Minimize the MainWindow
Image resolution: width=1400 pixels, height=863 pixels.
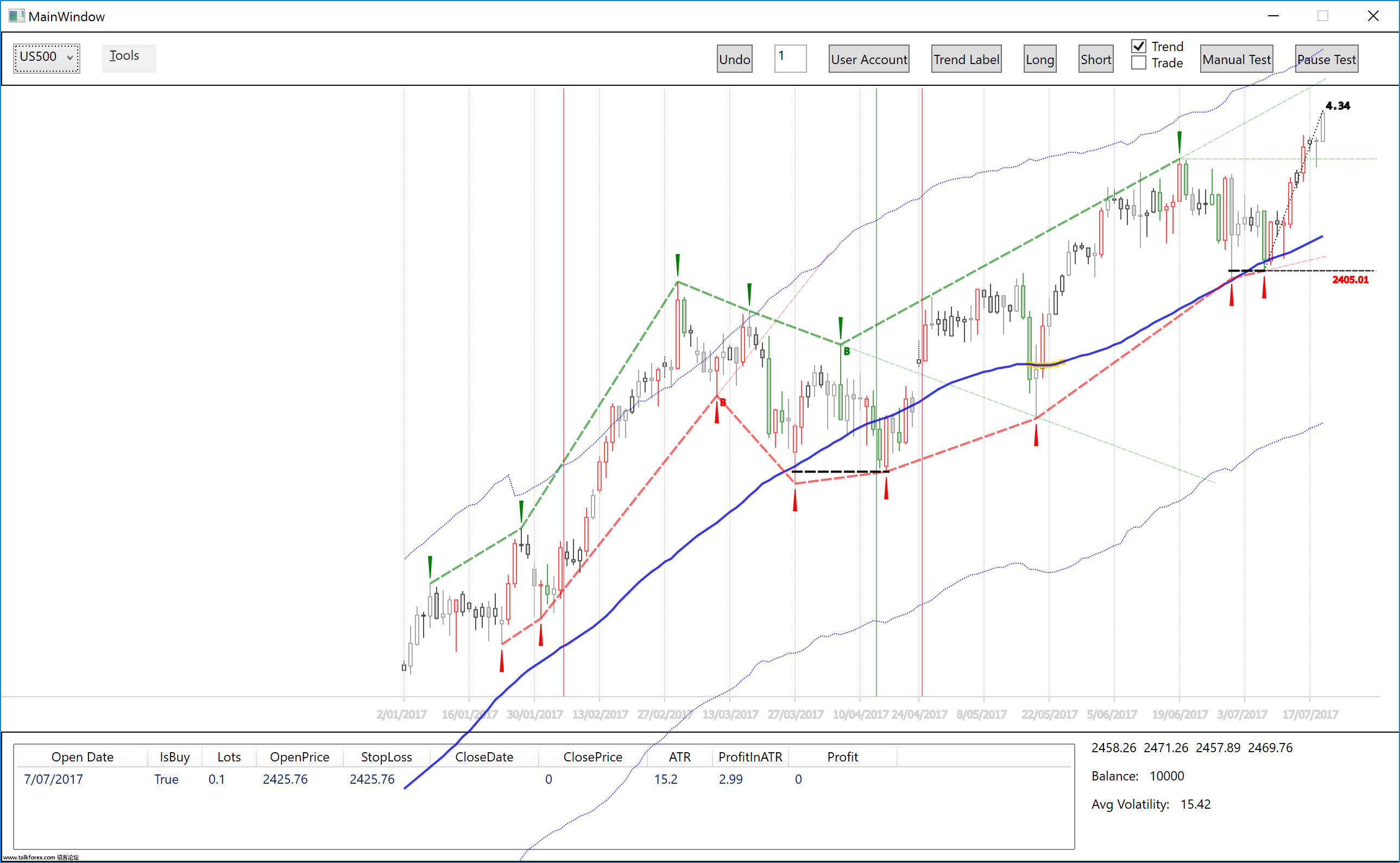(1273, 16)
